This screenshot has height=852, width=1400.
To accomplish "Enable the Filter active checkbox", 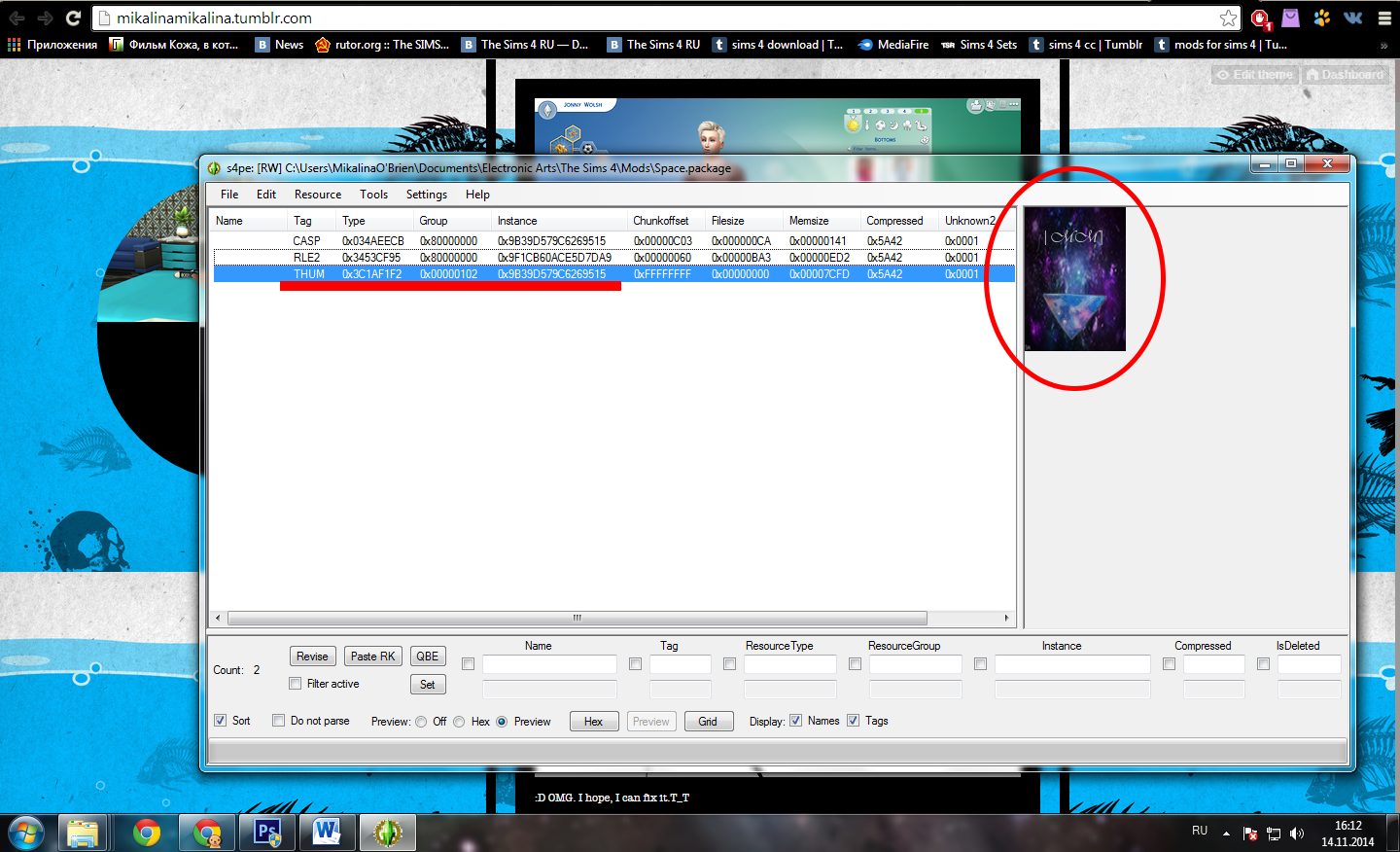I will [296, 684].
